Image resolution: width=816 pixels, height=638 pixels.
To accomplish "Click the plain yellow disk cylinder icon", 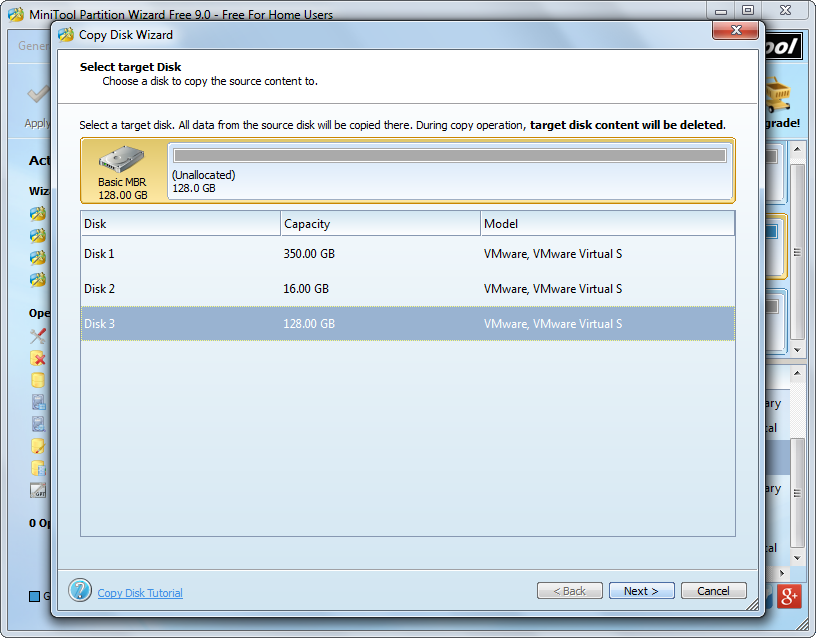I will tap(38, 380).
